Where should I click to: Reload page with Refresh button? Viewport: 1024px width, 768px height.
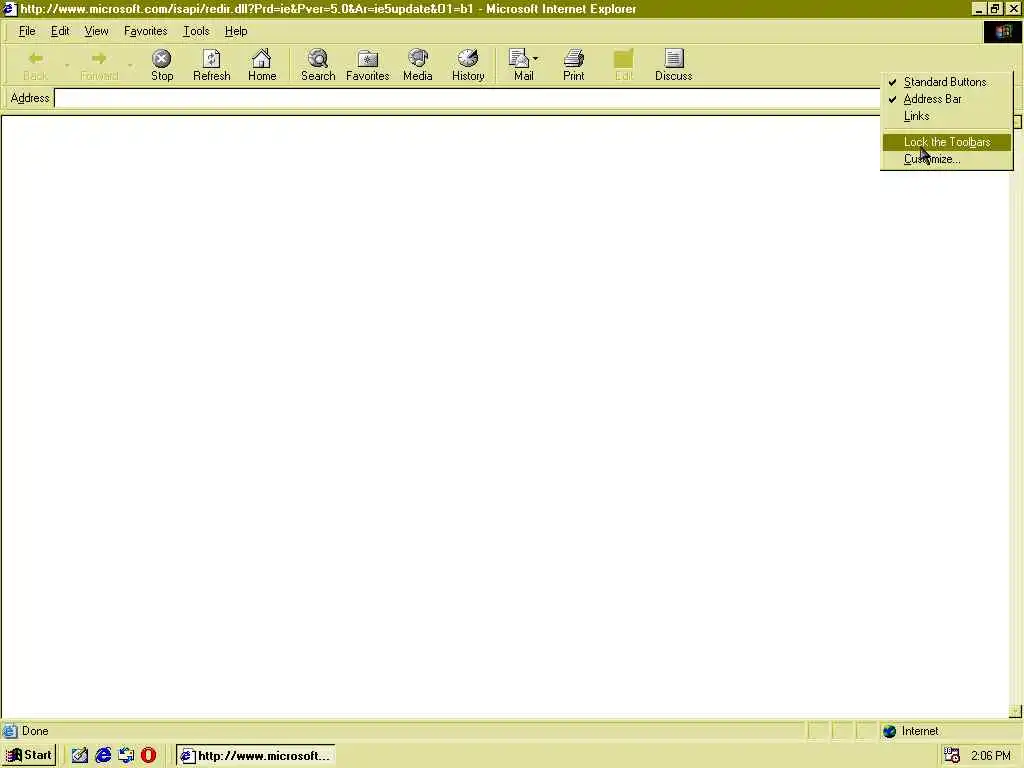click(x=212, y=65)
